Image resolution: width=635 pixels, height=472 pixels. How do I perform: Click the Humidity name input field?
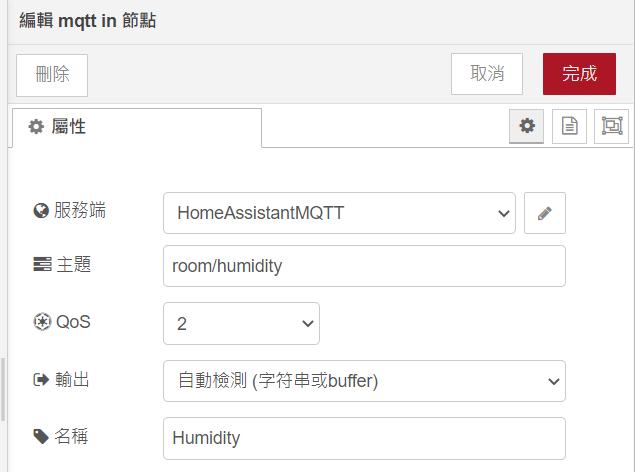364,438
